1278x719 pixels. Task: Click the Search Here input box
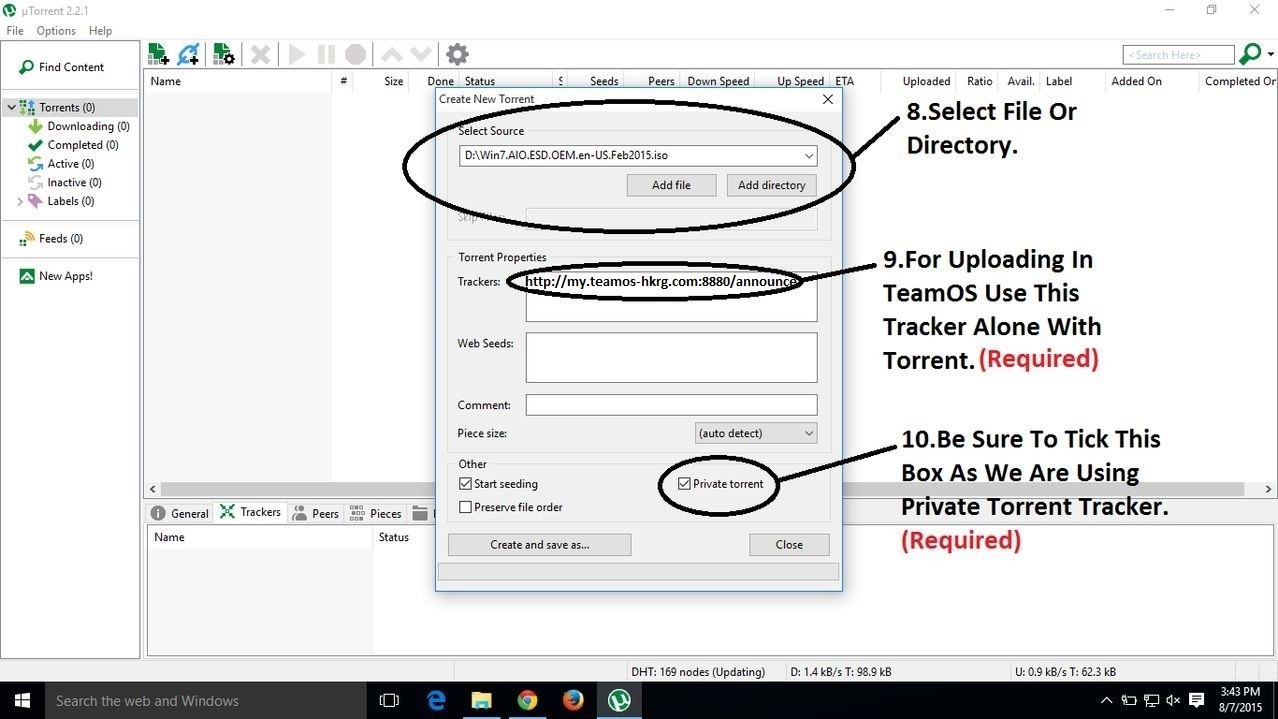coord(1178,55)
